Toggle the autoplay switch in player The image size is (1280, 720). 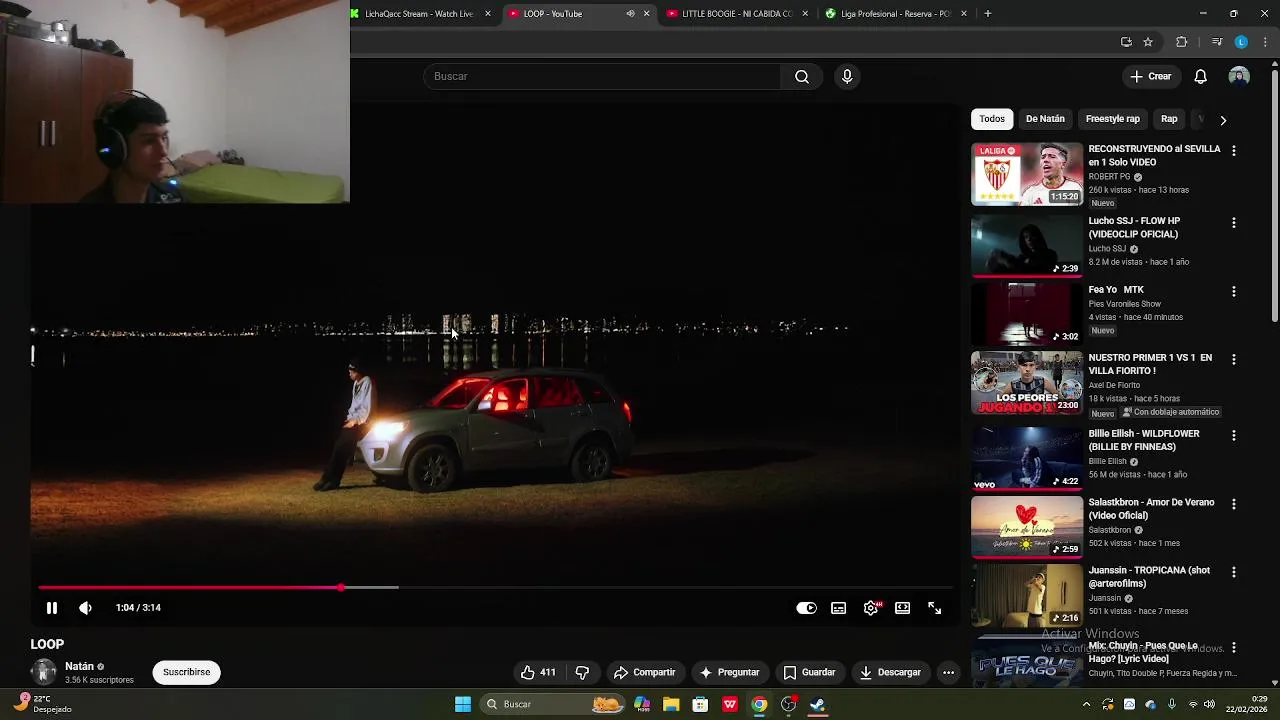pos(806,608)
